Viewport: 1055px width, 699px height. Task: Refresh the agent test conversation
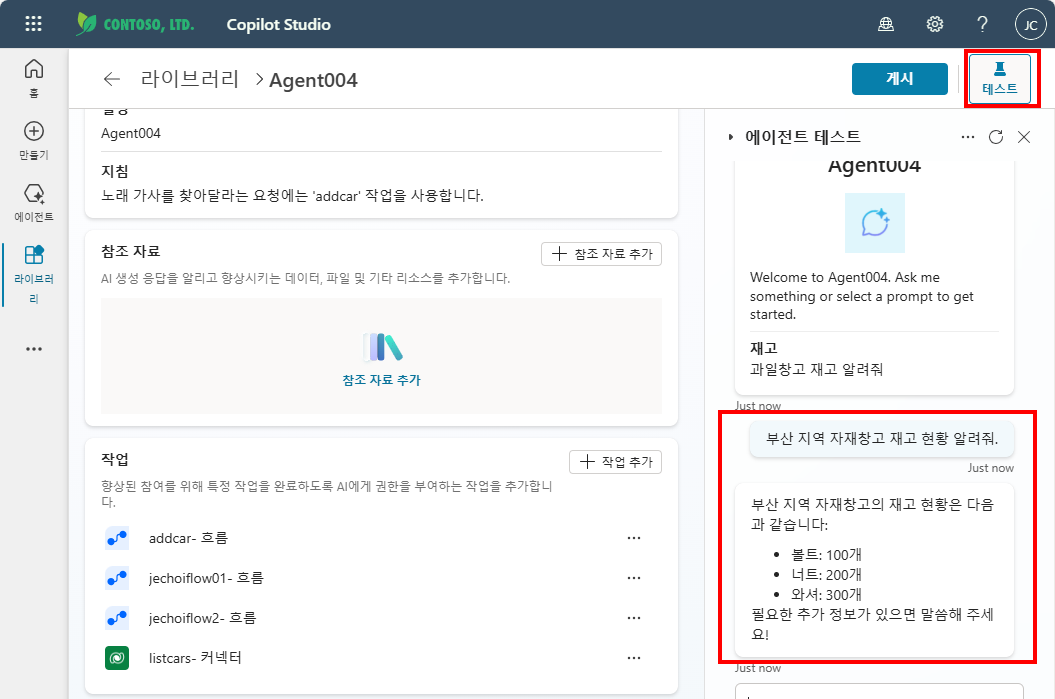click(x=996, y=137)
